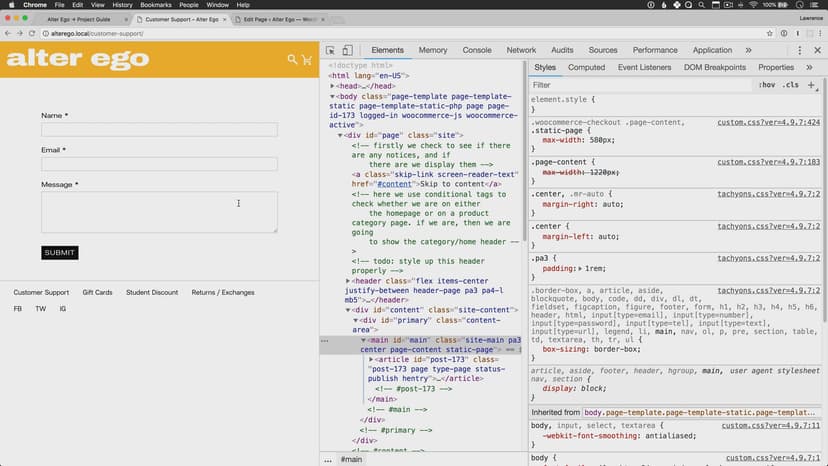The width and height of the screenshot is (828, 466).
Task: Switch to the Console tab
Action: pos(476,50)
